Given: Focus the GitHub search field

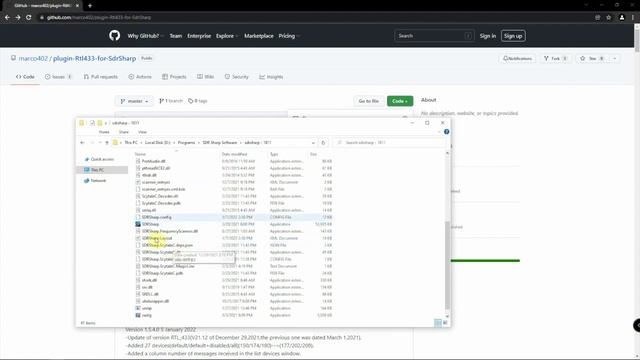Looking at the screenshot, I should (434, 36).
